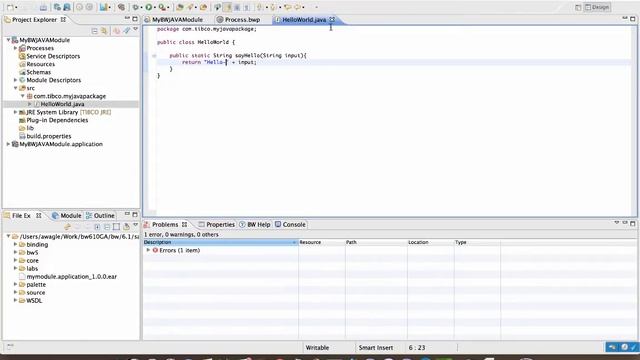Expand HelloWorld.java tree node arrow
This screenshot has height=360, width=640.
point(30,104)
